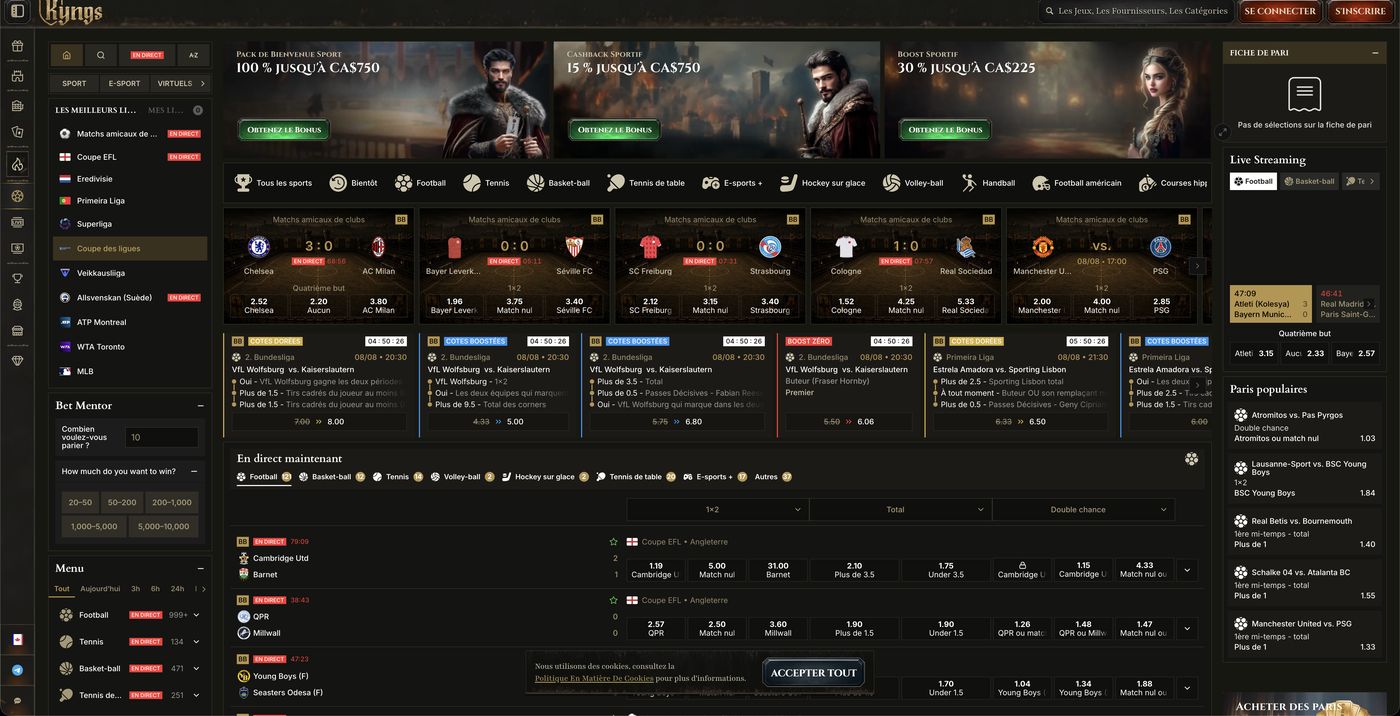Click football icon right of En direct maintenant

pyautogui.click(x=1191, y=459)
